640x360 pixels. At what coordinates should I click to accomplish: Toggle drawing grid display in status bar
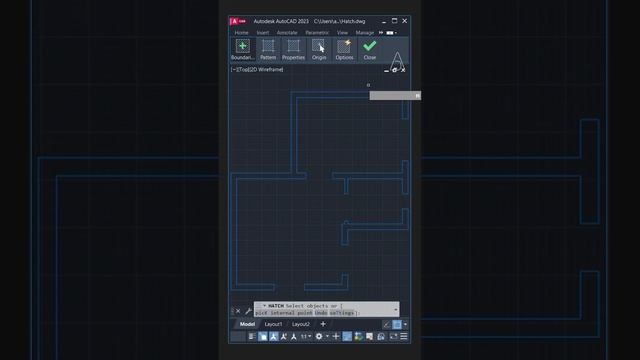pos(397,324)
